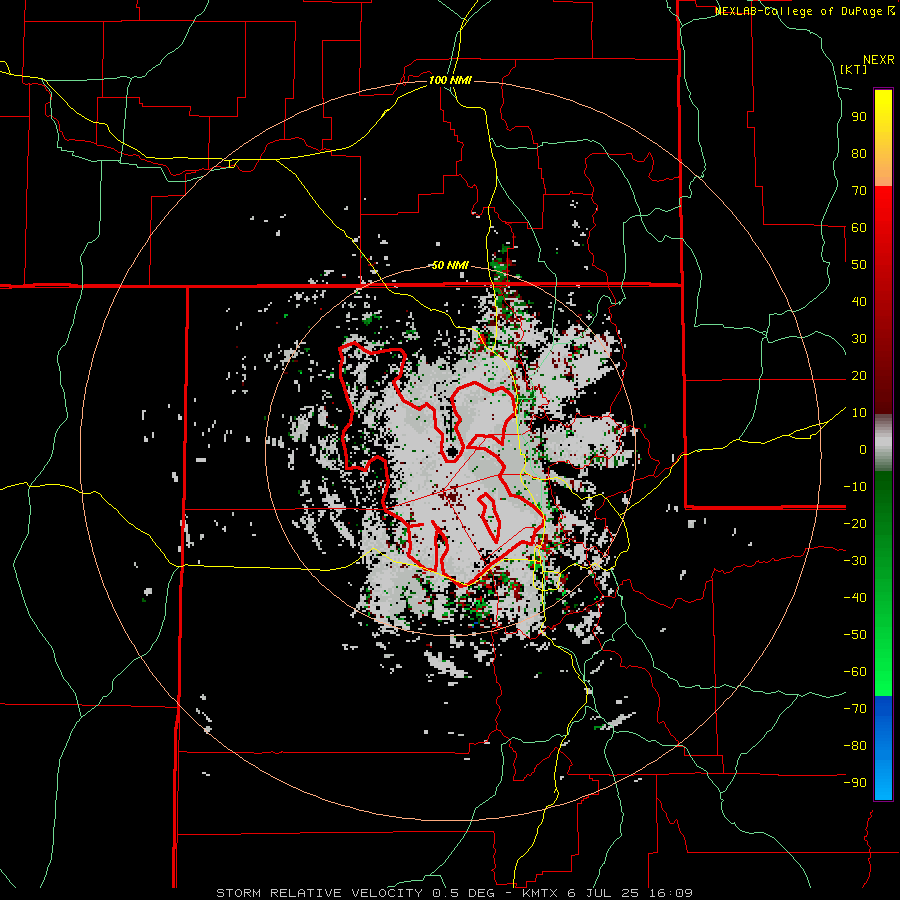Click the positive 80 scale label
The image size is (900, 900).
click(x=859, y=153)
